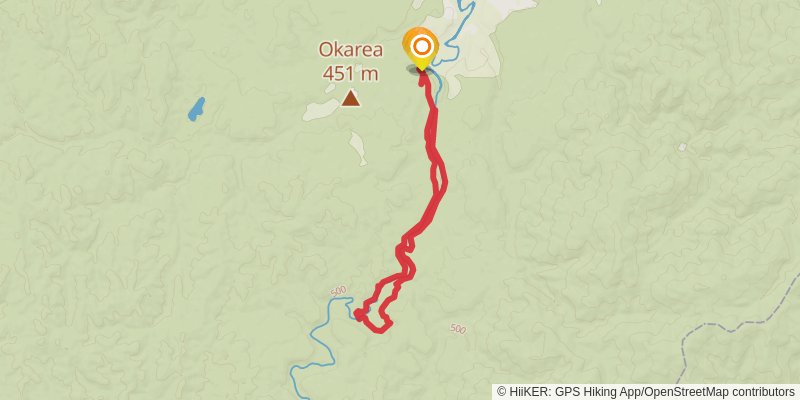
Task: Click the orange trailhead pin marker
Action: click(421, 49)
